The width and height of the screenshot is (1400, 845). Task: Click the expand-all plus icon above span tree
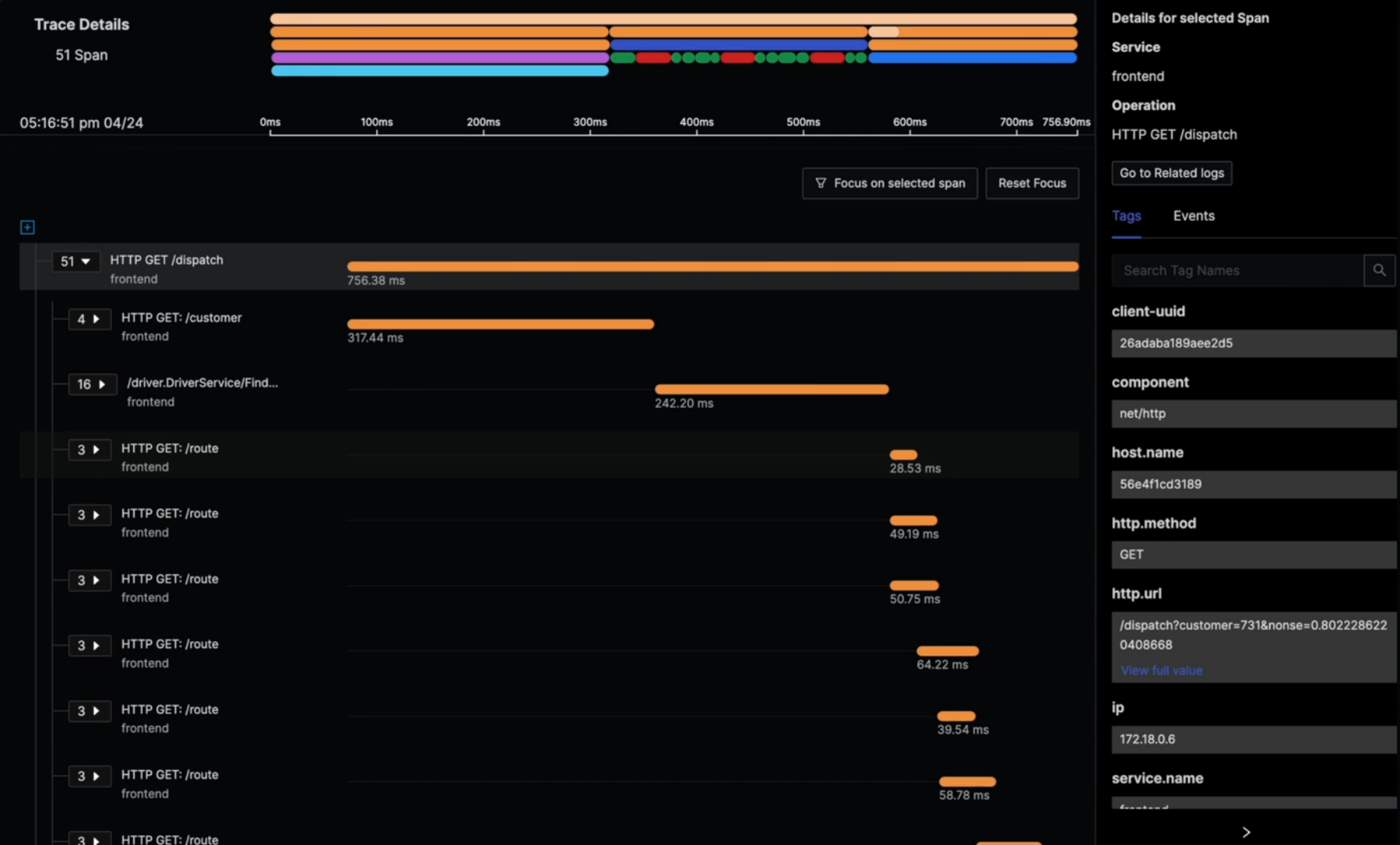[x=27, y=227]
